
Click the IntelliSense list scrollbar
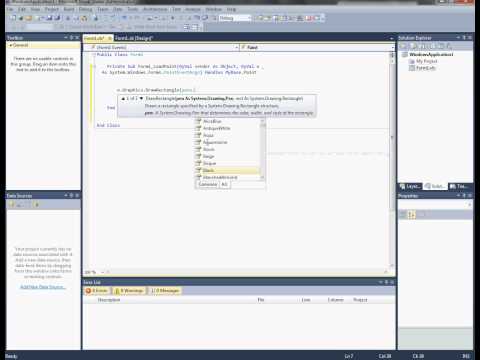(263, 149)
